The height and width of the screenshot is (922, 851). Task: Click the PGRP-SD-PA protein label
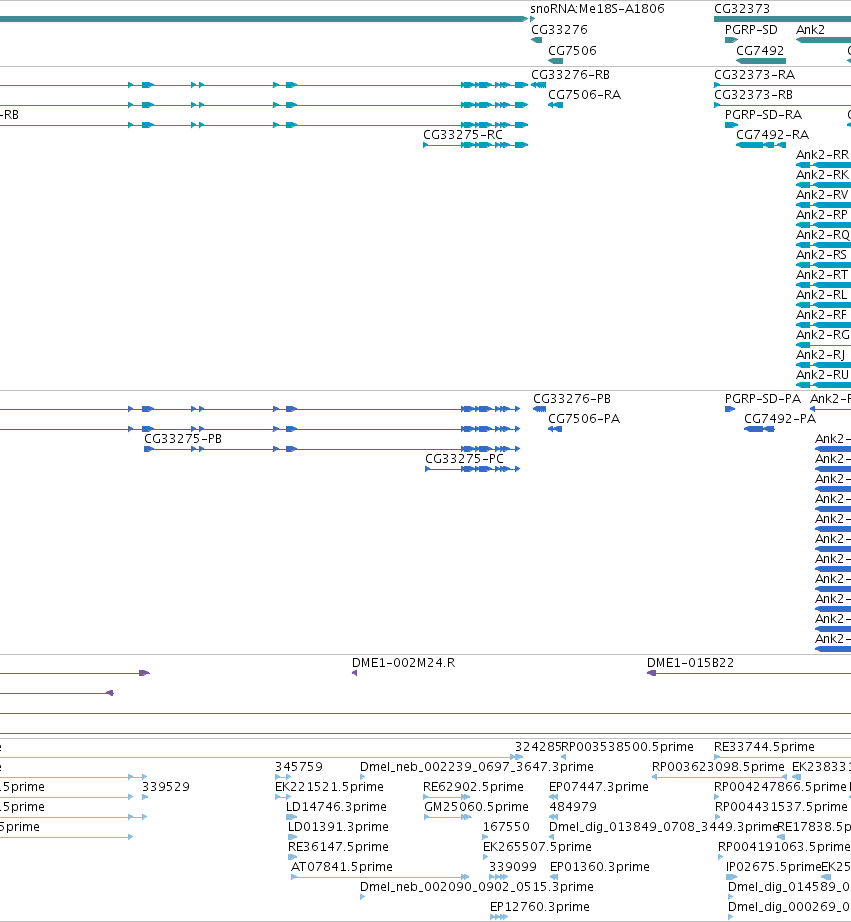click(763, 399)
